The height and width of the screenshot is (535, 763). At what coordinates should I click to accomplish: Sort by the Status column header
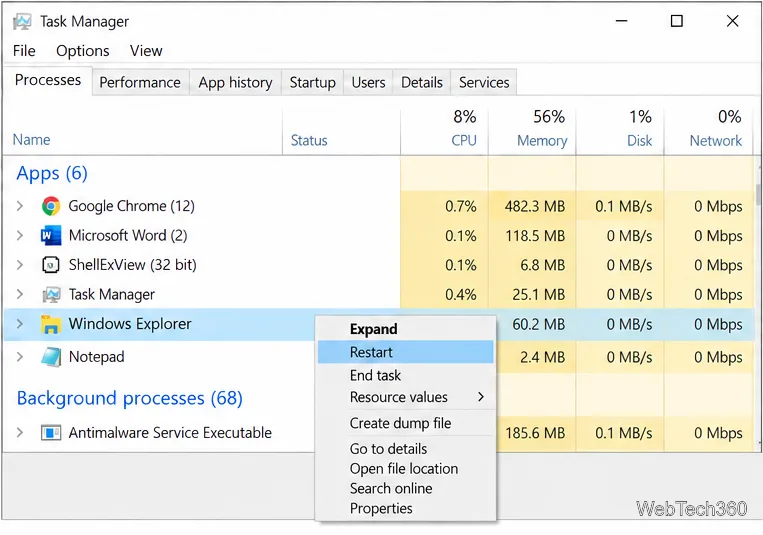tap(309, 140)
